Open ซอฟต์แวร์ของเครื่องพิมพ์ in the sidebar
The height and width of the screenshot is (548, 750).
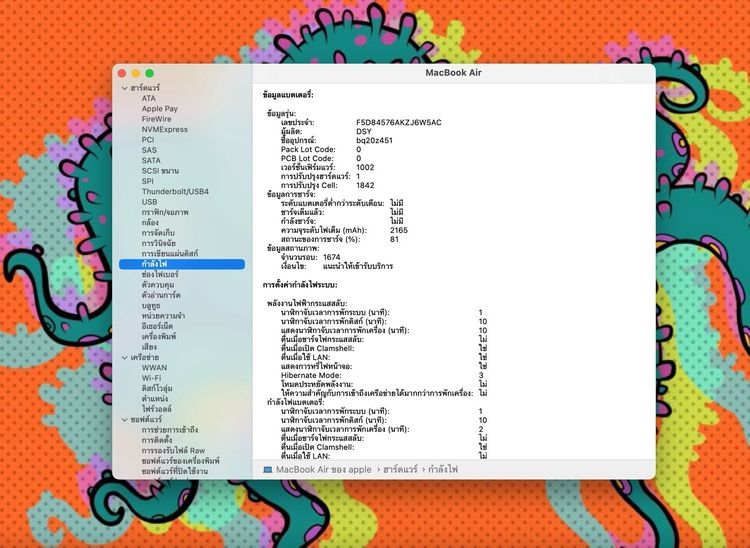(180, 461)
